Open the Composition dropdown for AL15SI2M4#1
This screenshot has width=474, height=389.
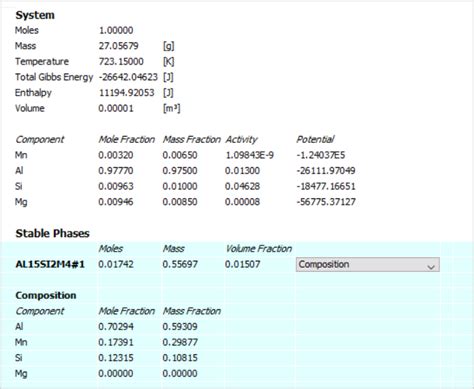(368, 264)
